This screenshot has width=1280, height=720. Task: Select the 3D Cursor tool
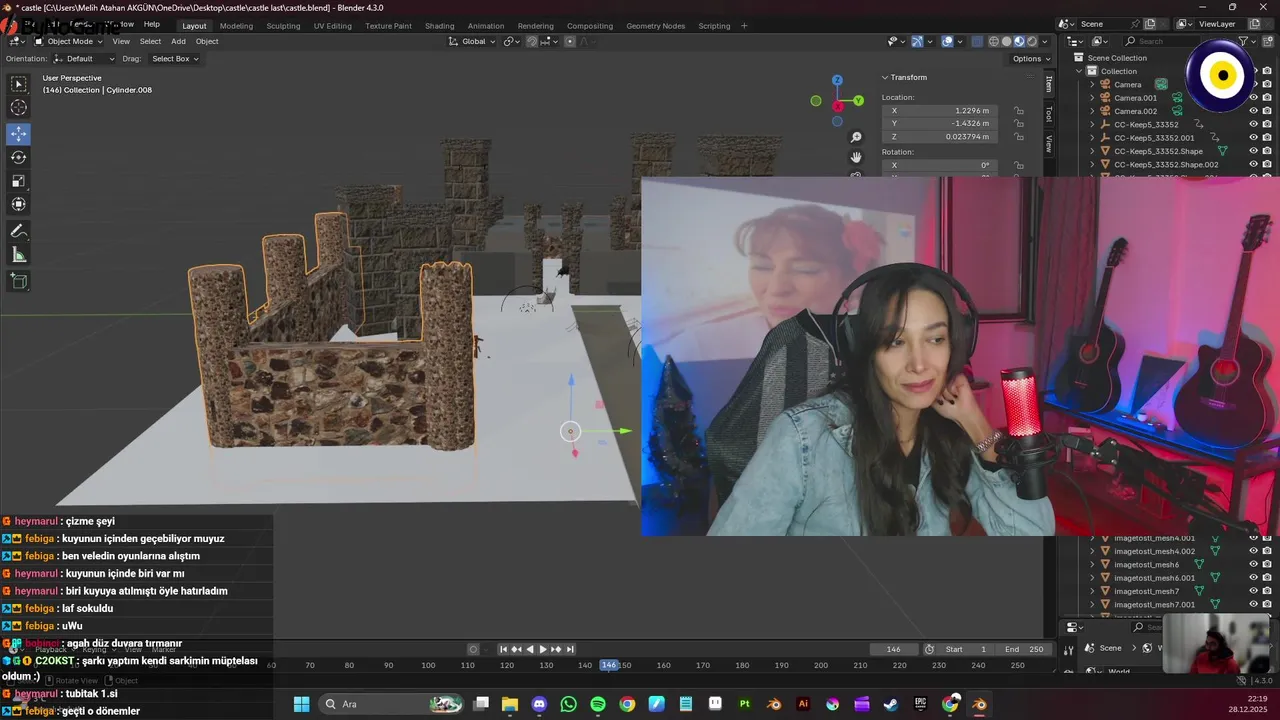pos(19,108)
